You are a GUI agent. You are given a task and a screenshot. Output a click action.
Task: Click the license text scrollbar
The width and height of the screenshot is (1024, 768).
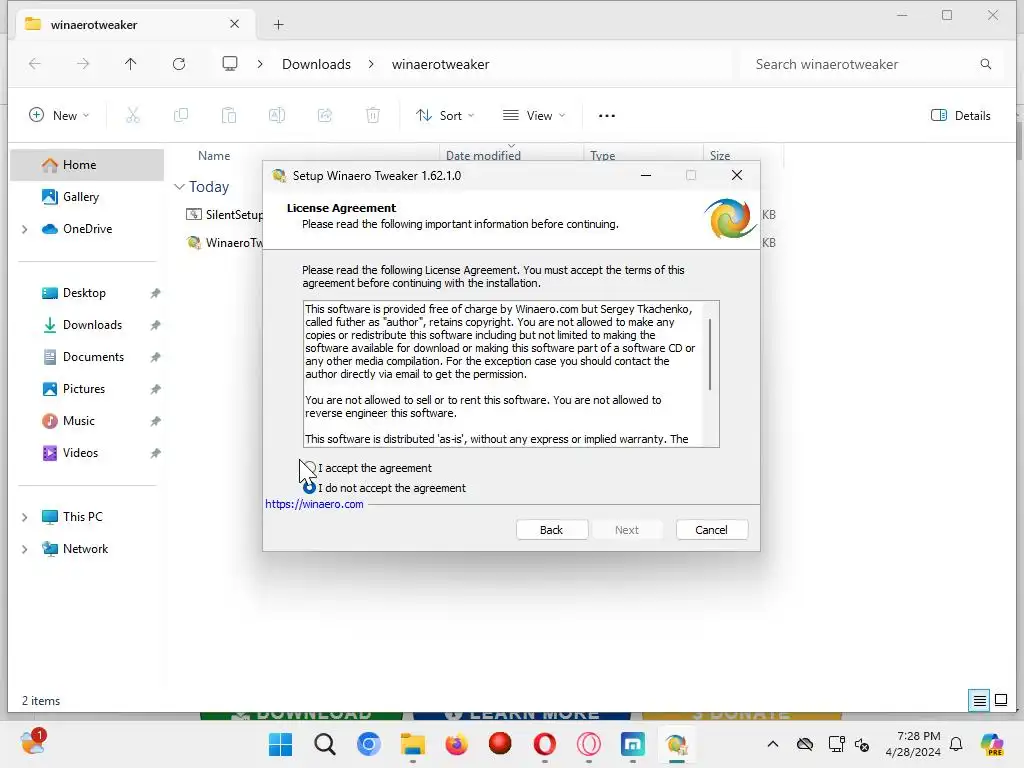point(710,355)
